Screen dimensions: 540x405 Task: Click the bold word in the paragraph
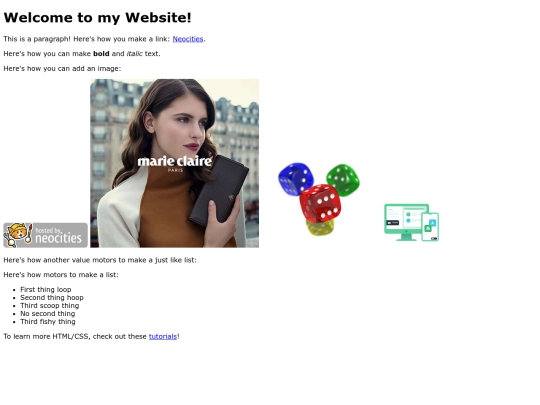pos(101,54)
